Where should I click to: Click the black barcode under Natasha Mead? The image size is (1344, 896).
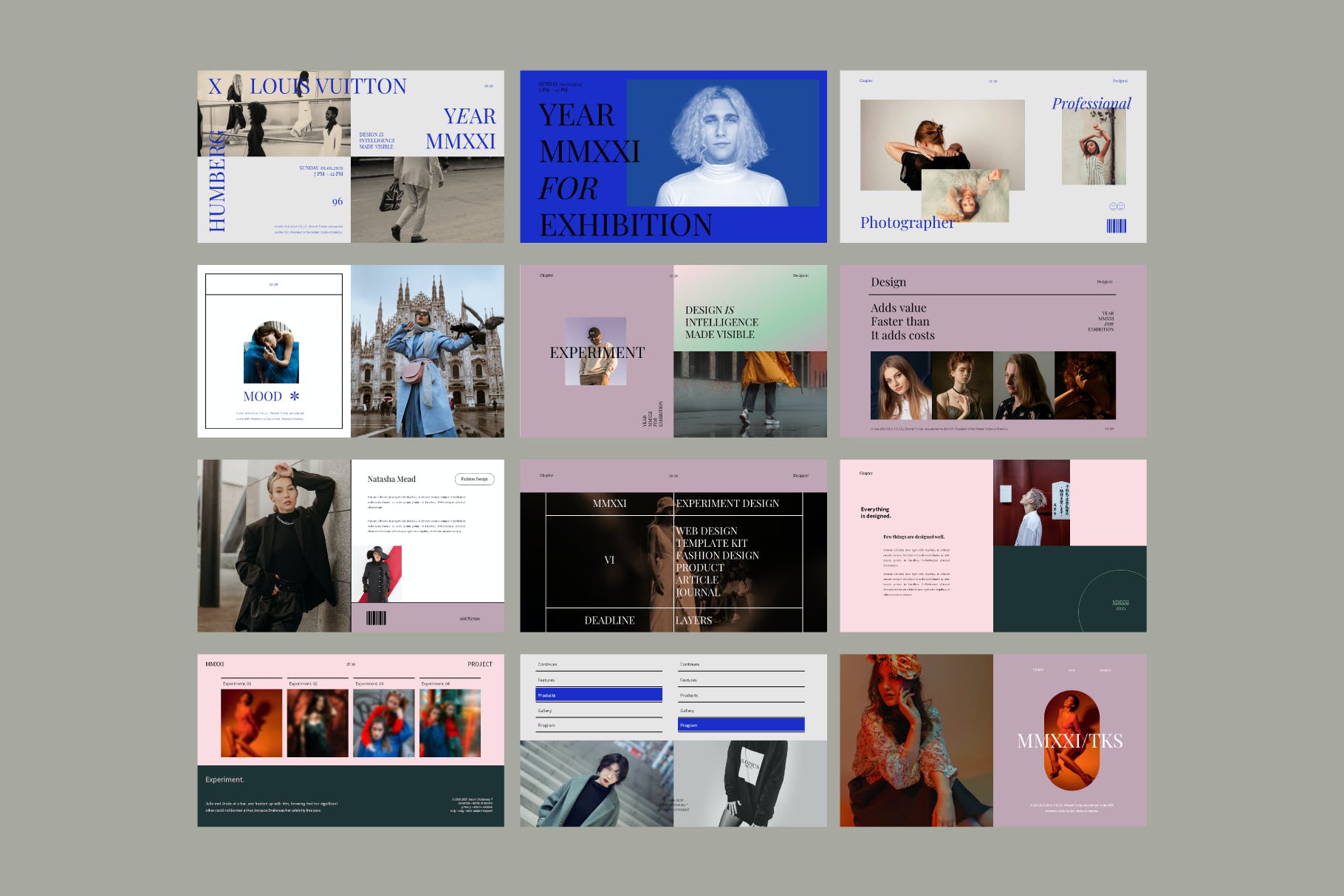[376, 618]
